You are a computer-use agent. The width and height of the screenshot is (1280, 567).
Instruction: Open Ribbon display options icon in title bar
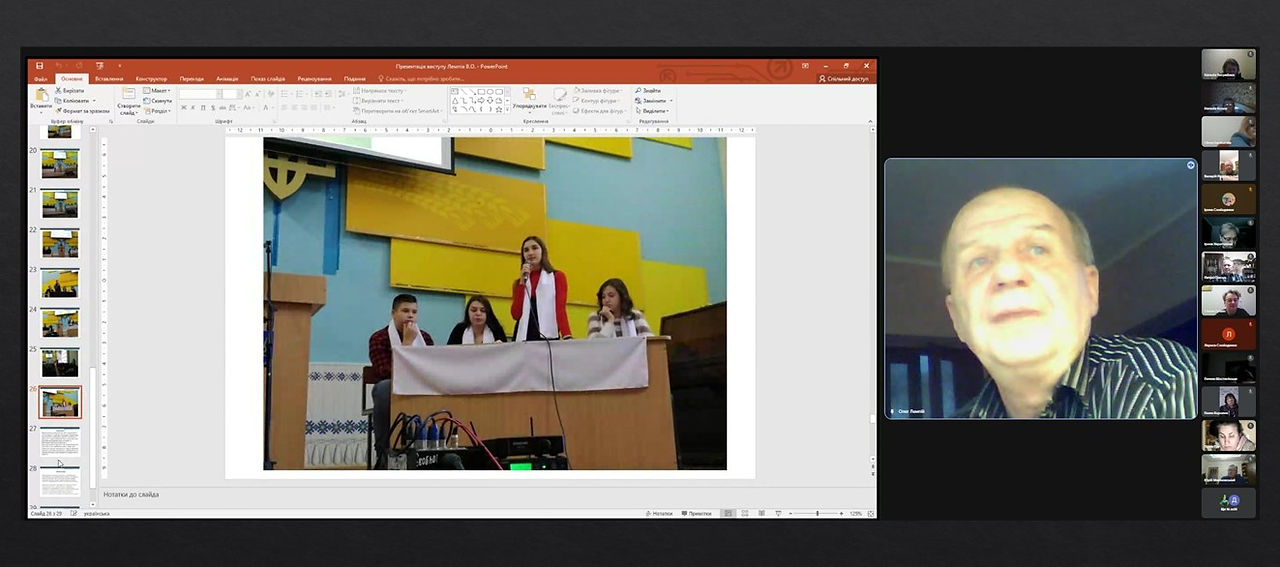pyautogui.click(x=806, y=66)
